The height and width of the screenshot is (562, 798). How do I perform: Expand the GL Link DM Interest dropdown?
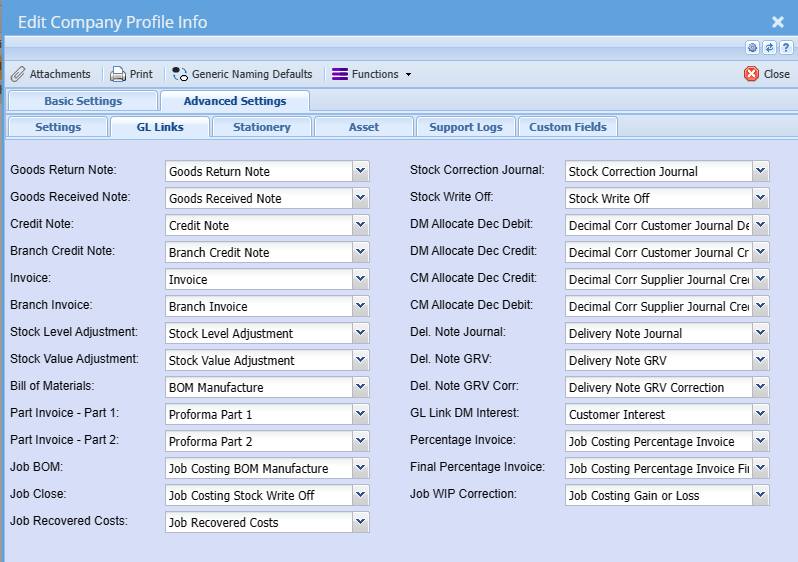pyautogui.click(x=761, y=414)
